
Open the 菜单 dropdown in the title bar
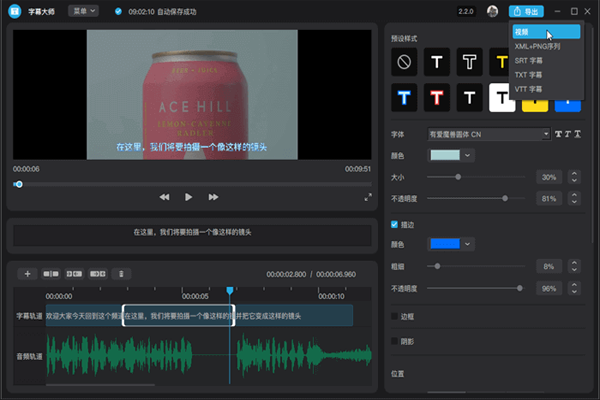pos(83,11)
